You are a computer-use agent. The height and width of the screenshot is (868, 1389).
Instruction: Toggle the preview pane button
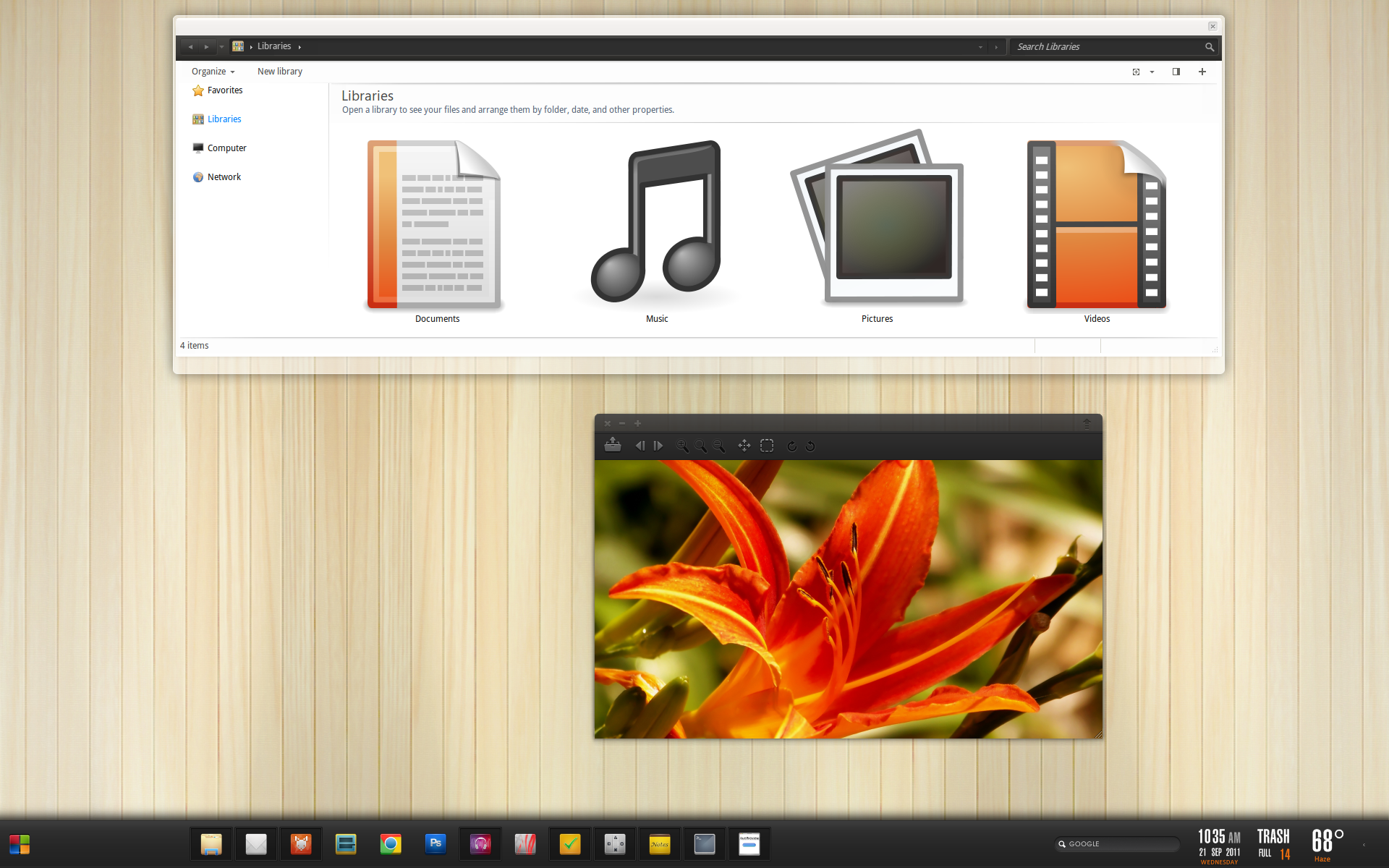click(1176, 72)
